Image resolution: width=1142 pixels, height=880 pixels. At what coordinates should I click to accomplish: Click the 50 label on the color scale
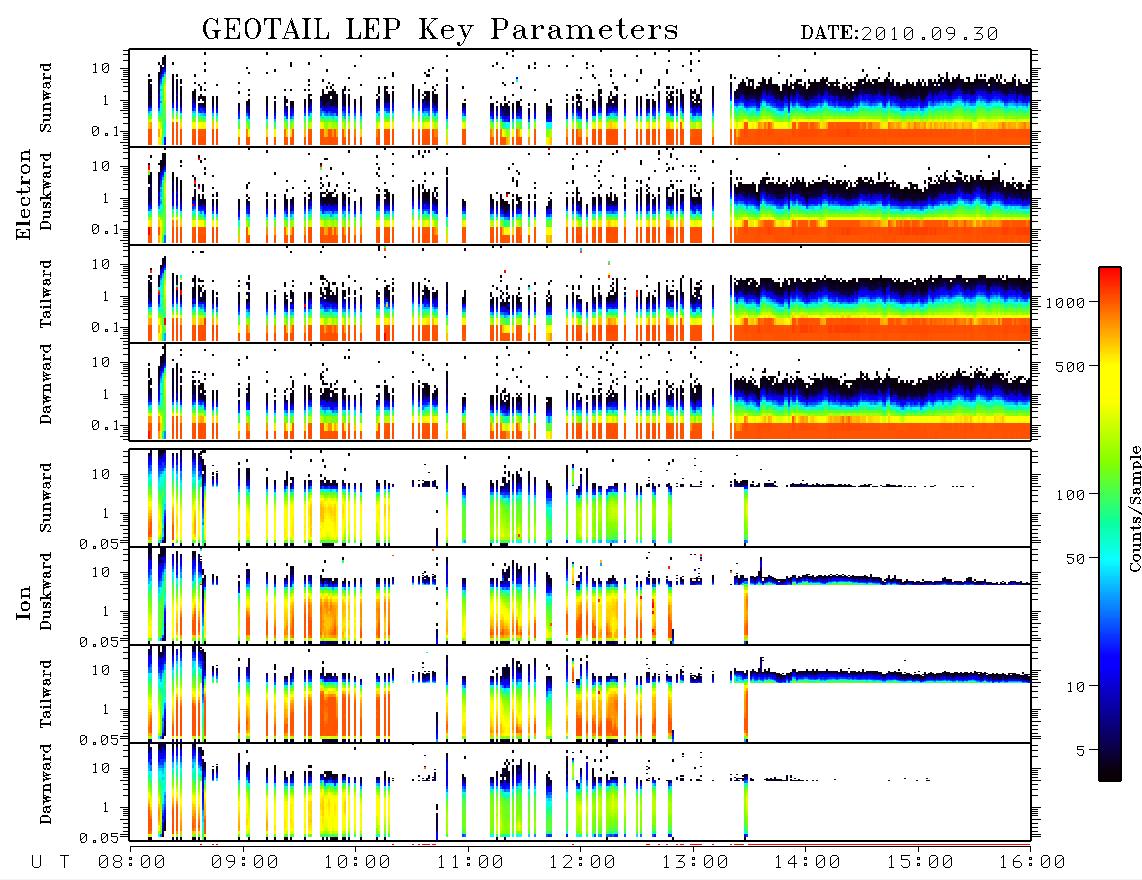tap(1074, 559)
